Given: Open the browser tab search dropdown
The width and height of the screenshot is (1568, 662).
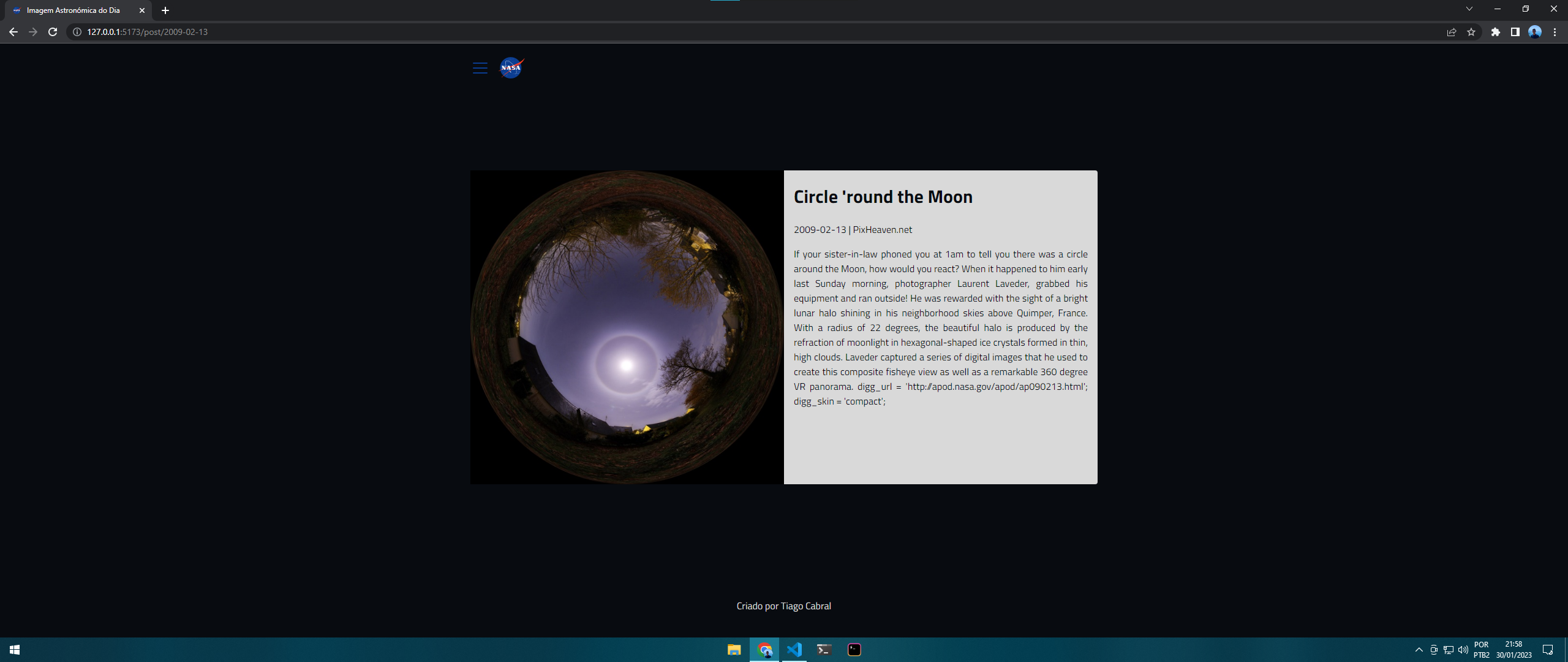Looking at the screenshot, I should [x=1469, y=9].
